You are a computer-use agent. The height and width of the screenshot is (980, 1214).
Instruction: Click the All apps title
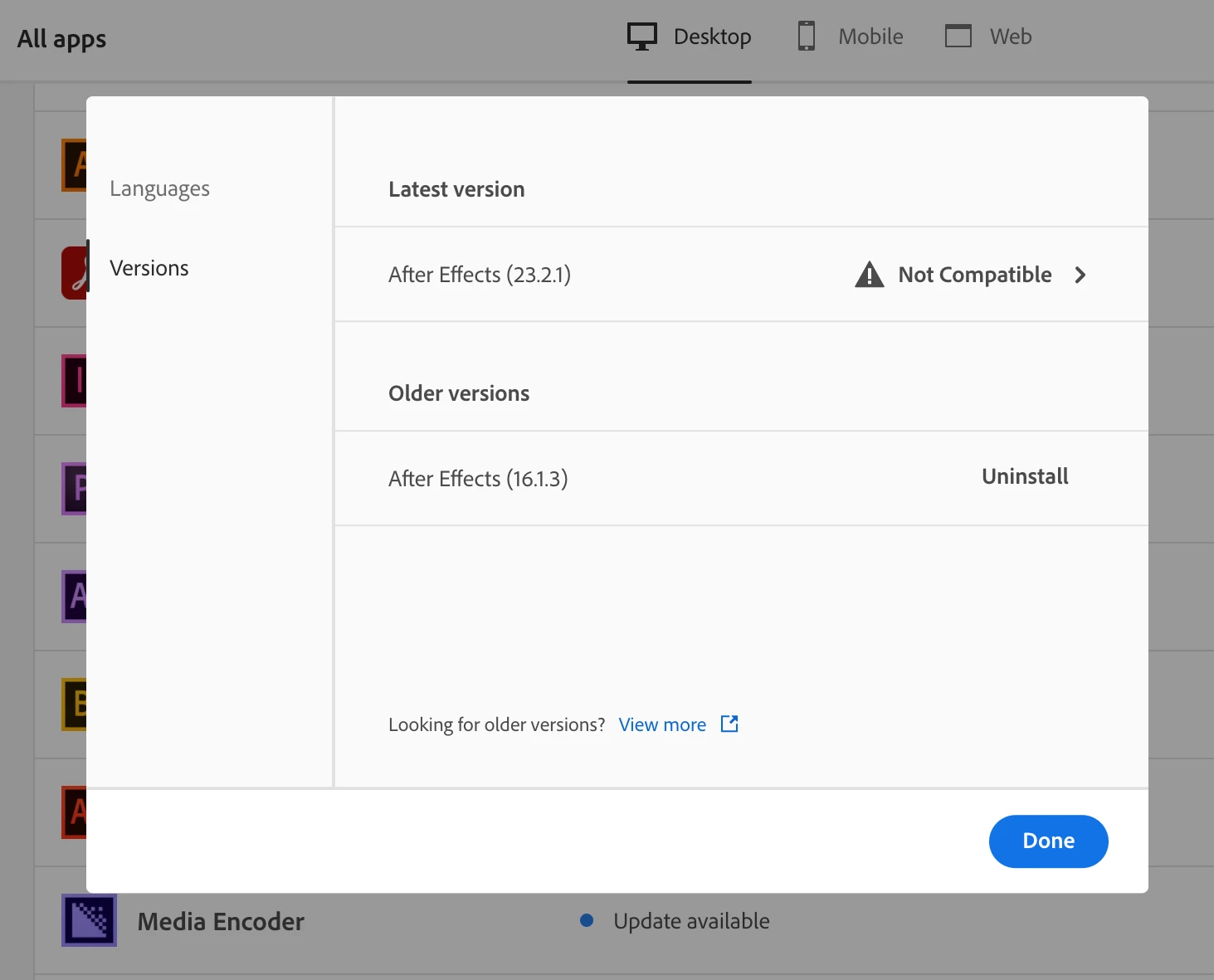pyautogui.click(x=61, y=39)
